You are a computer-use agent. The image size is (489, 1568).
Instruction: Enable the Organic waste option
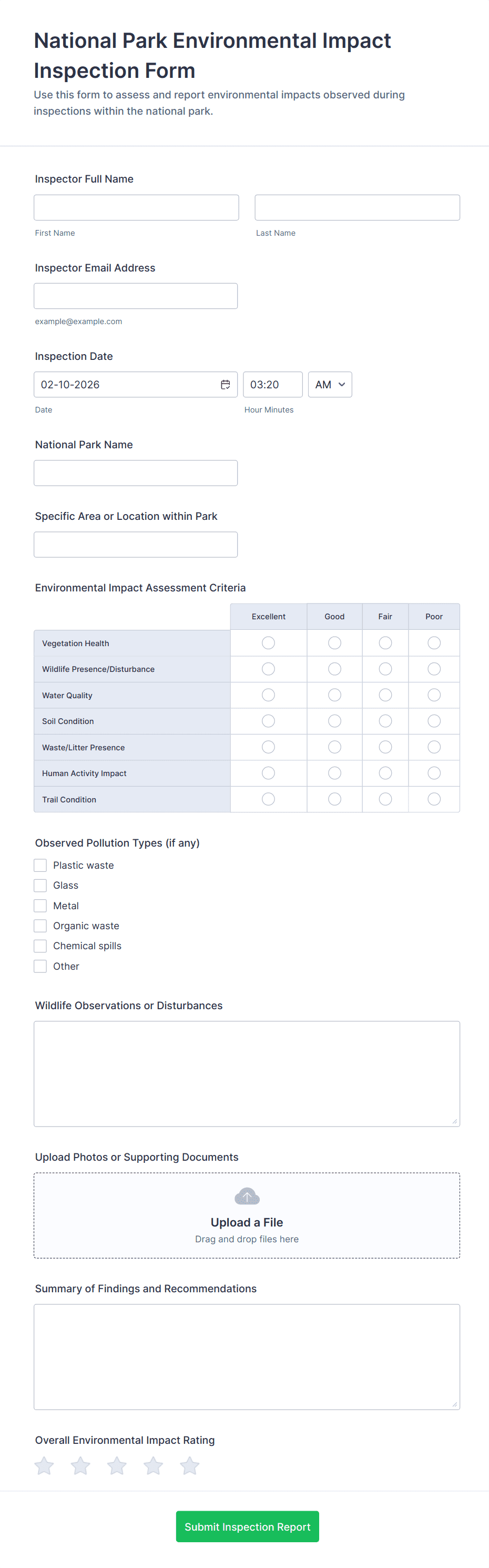click(40, 926)
